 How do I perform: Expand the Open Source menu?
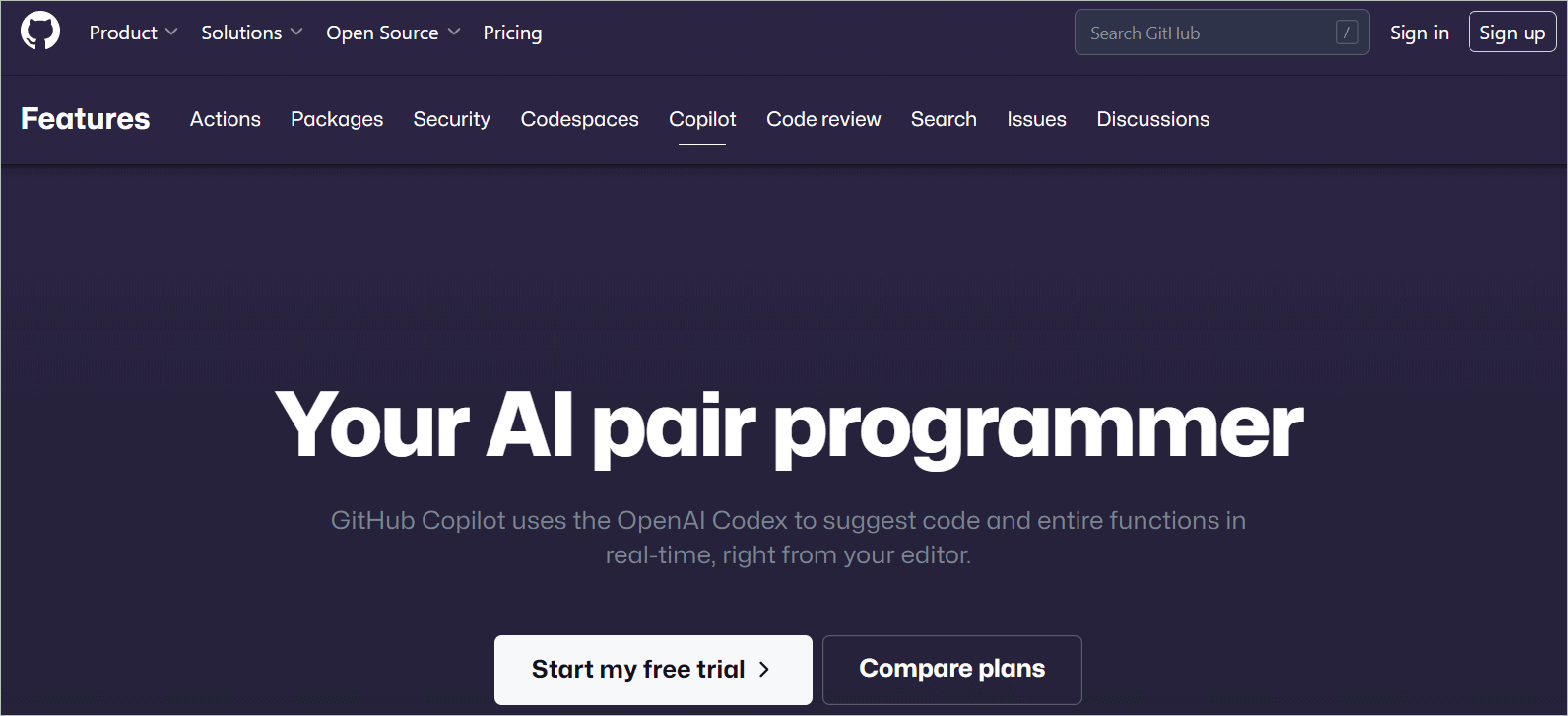[393, 33]
